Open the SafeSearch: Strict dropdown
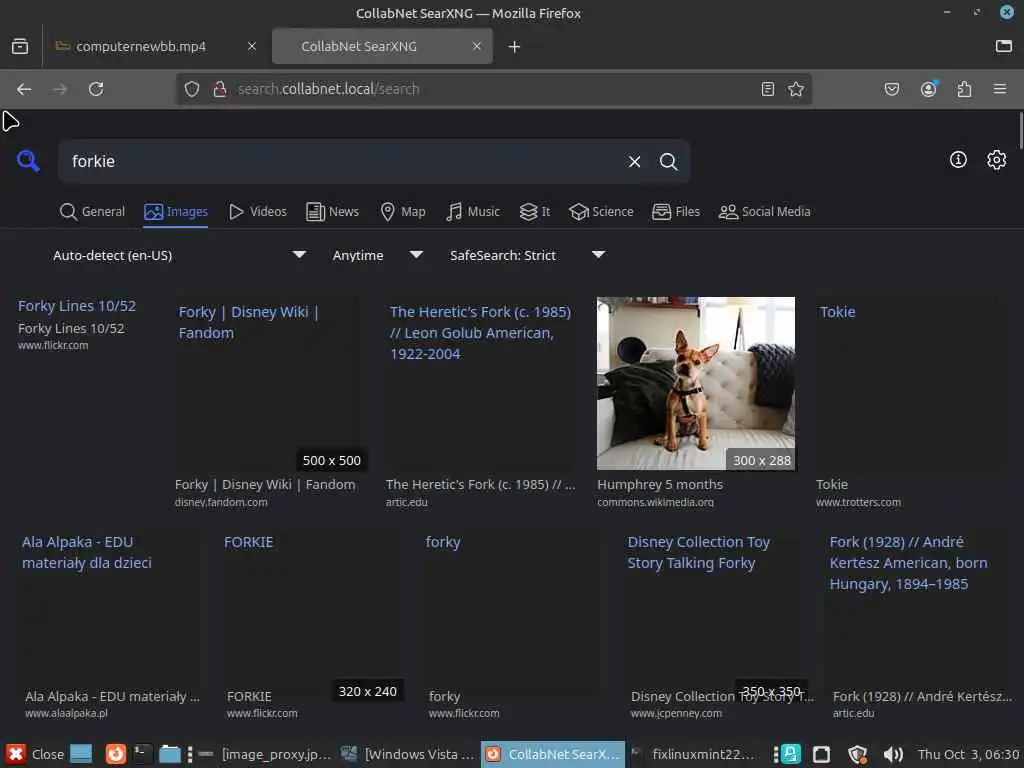This screenshot has height=768, width=1024. point(526,255)
